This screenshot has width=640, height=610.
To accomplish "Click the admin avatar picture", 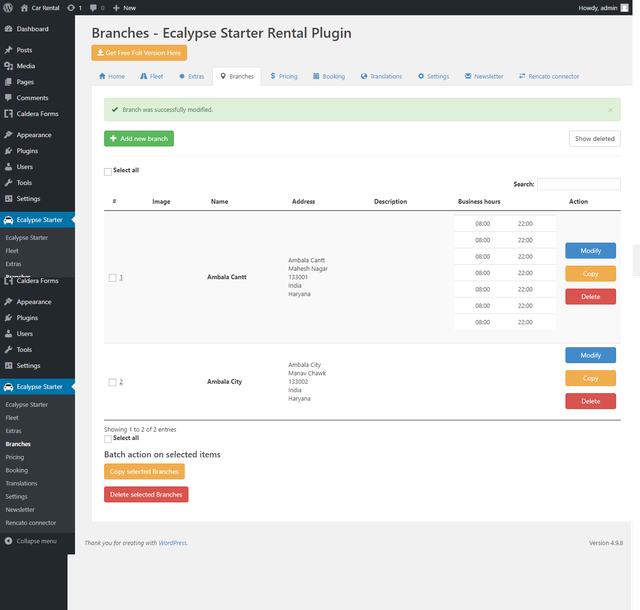I will pyautogui.click(x=624, y=8).
